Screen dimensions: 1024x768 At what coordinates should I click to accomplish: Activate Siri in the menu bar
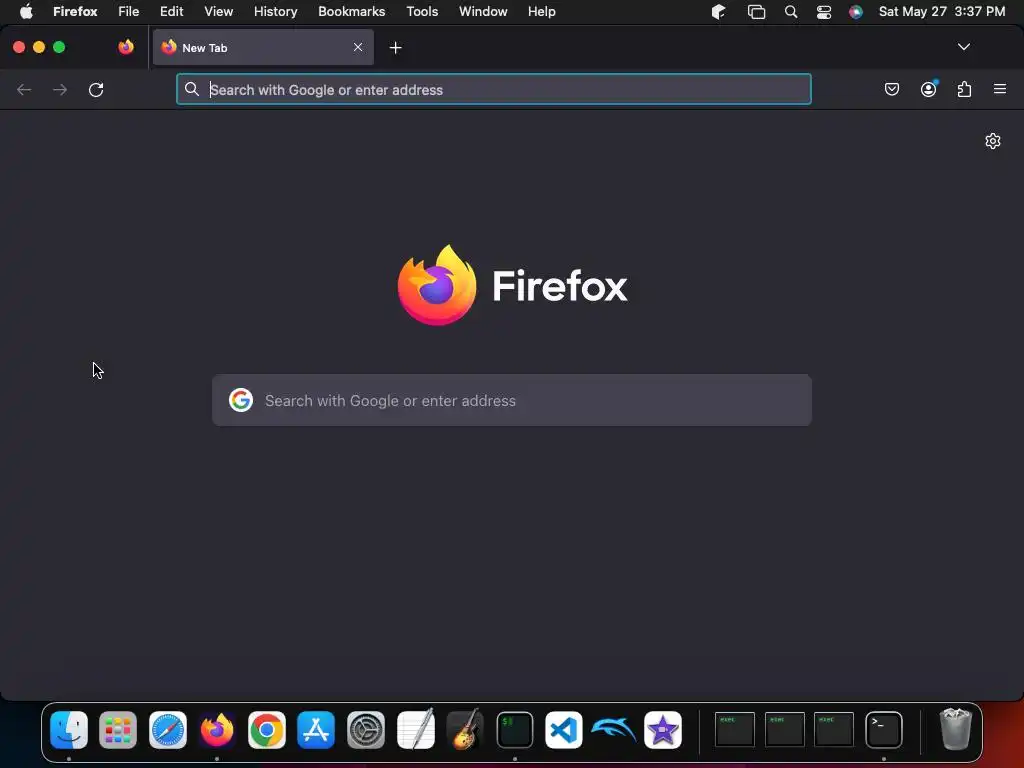856,12
